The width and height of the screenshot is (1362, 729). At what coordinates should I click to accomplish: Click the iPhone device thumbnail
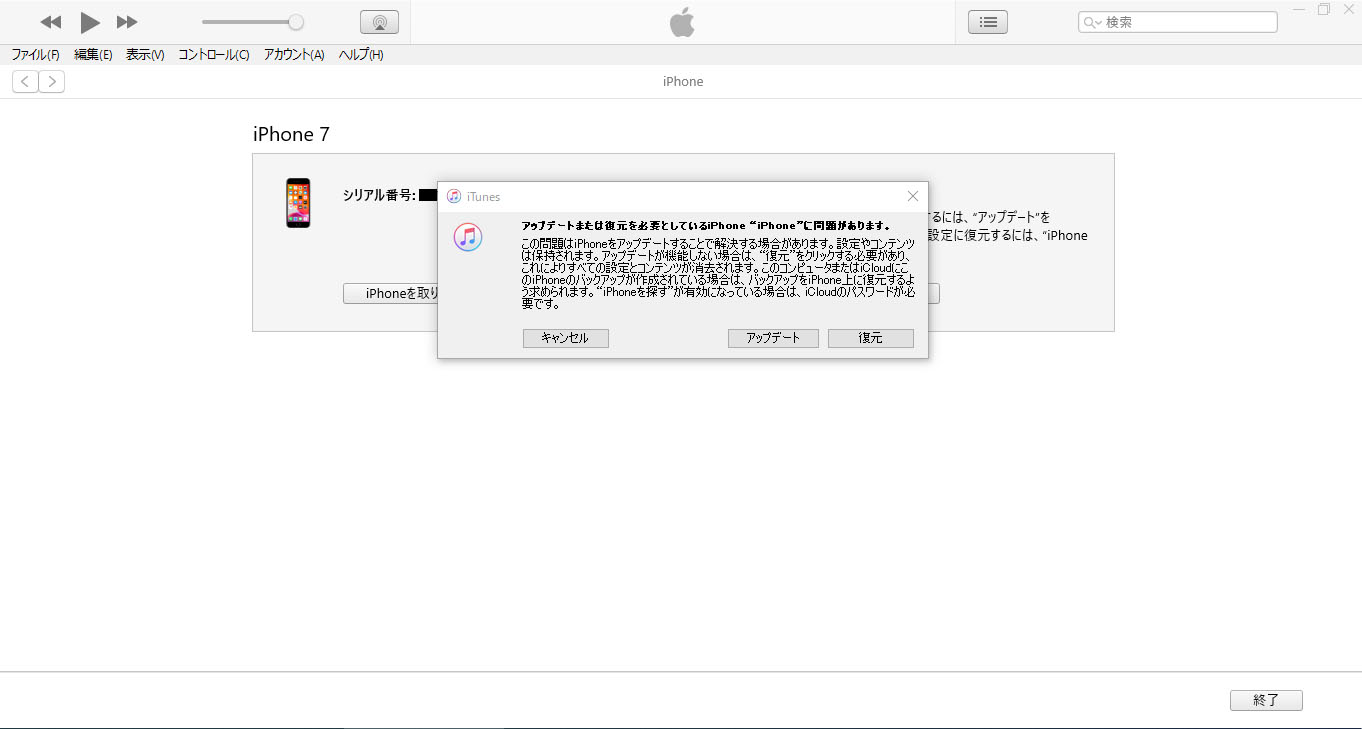298,203
